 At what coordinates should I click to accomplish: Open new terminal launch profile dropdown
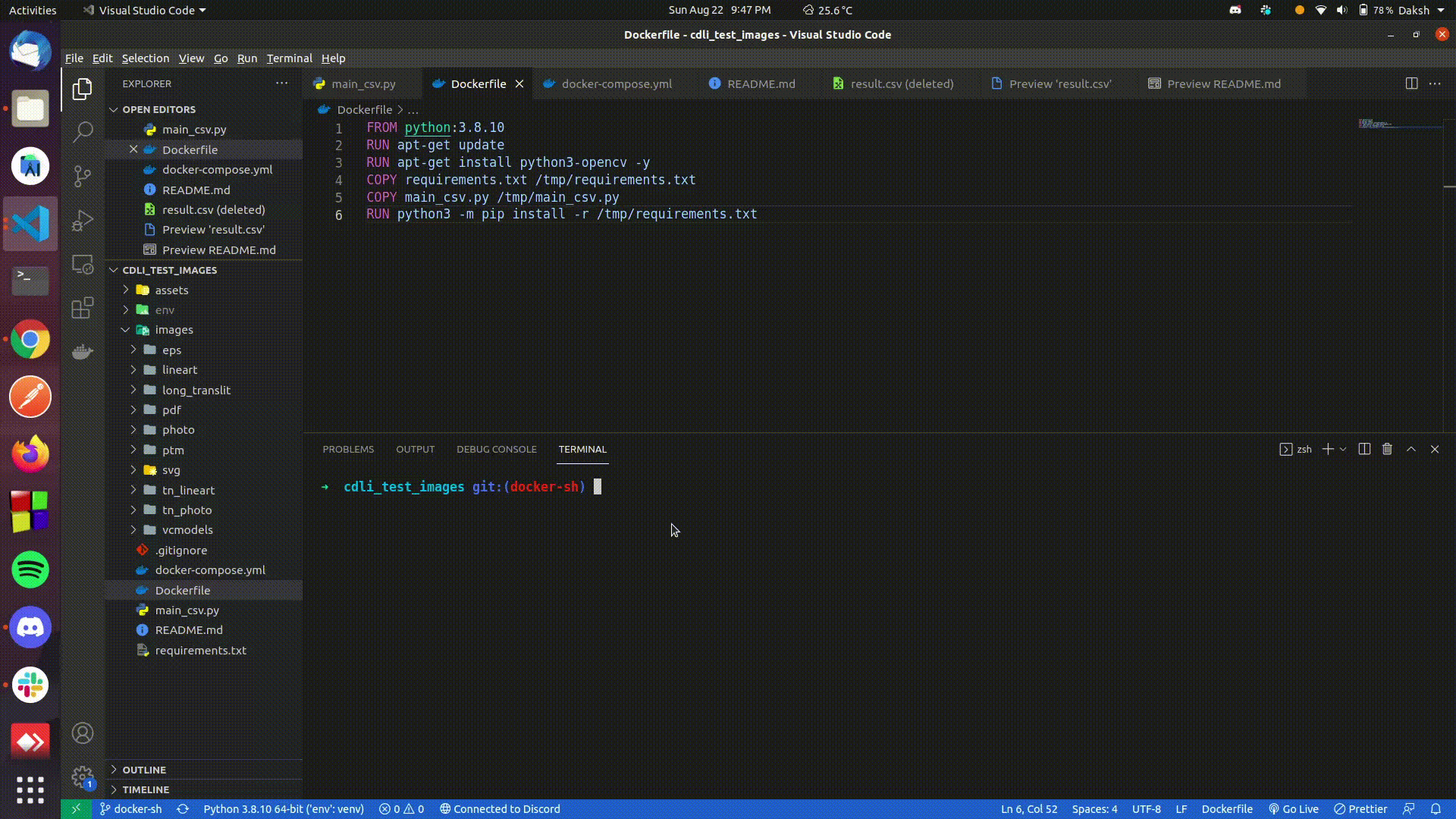(1343, 449)
